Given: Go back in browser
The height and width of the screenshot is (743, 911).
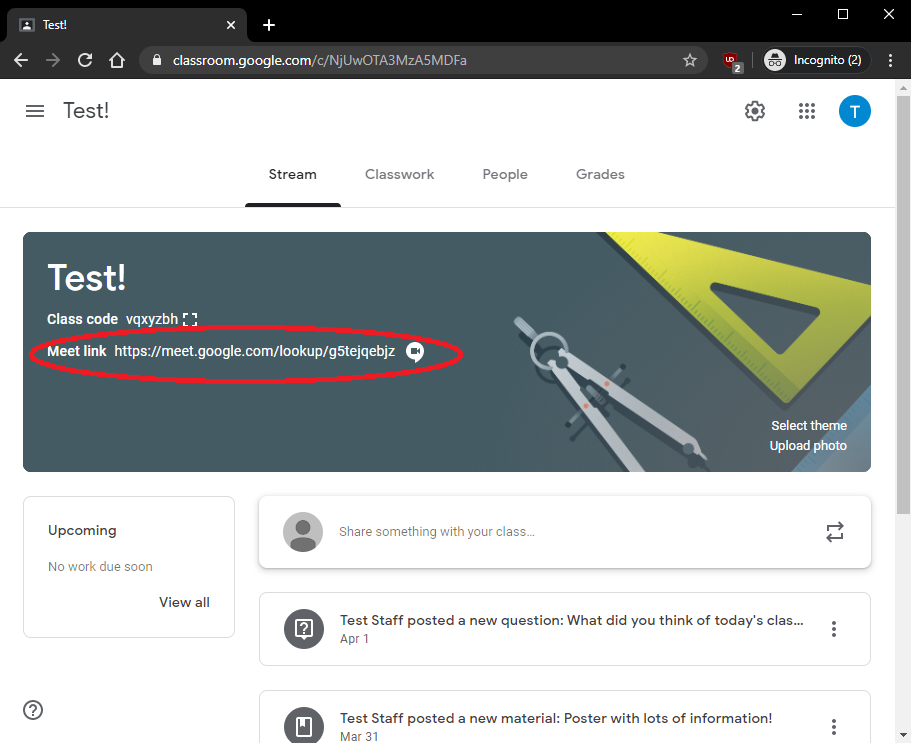Looking at the screenshot, I should 21,60.
